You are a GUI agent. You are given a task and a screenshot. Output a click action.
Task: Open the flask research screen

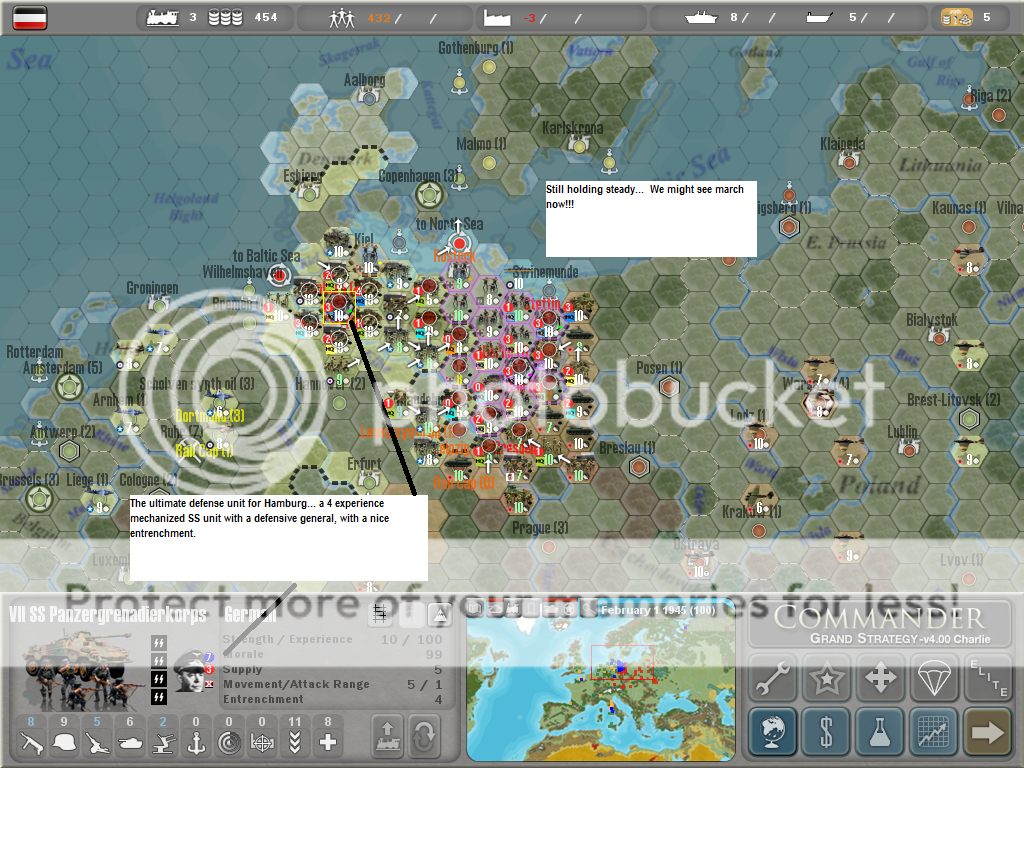pyautogui.click(x=880, y=732)
